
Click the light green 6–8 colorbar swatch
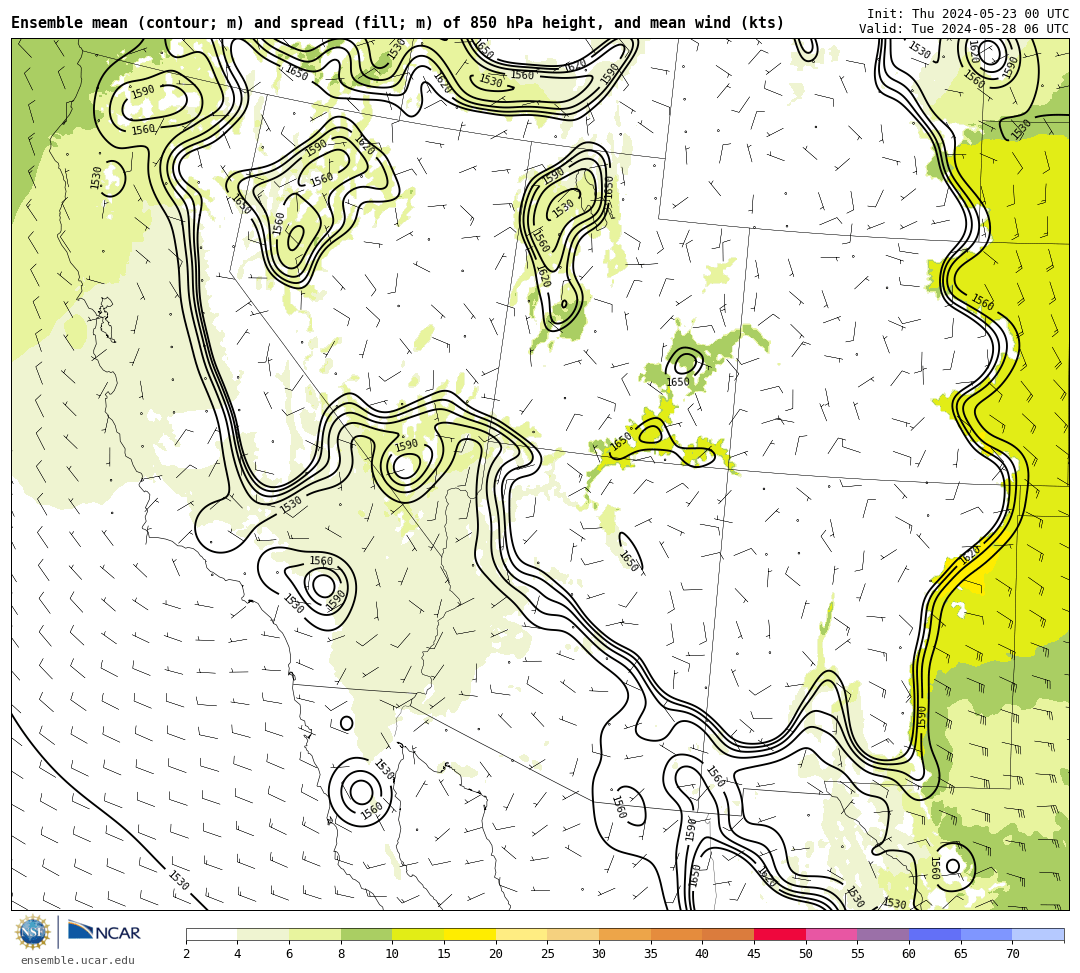[x=315, y=934]
